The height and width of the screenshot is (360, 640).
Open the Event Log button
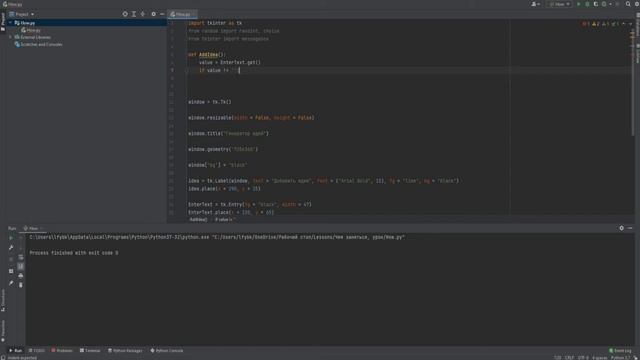620,351
